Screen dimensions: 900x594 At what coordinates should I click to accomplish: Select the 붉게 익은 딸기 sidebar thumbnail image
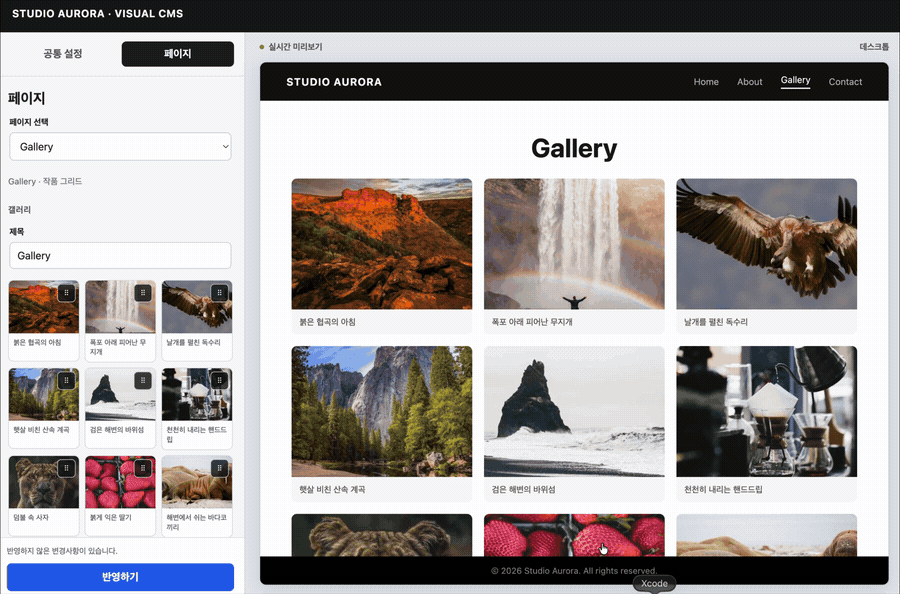[120, 483]
